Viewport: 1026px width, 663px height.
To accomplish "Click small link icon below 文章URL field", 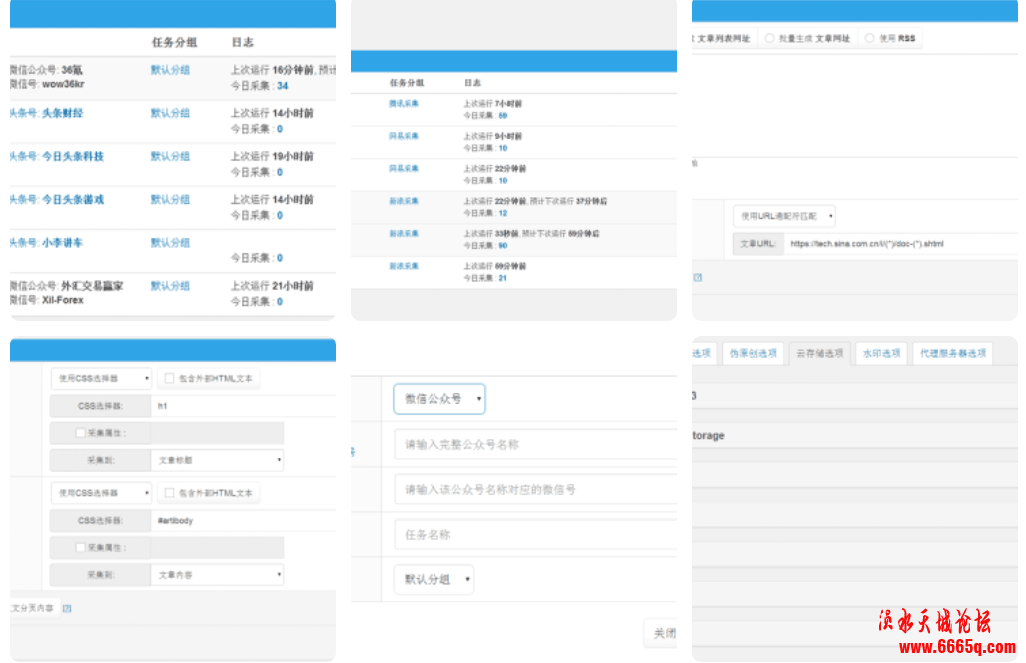I will pyautogui.click(x=698, y=278).
